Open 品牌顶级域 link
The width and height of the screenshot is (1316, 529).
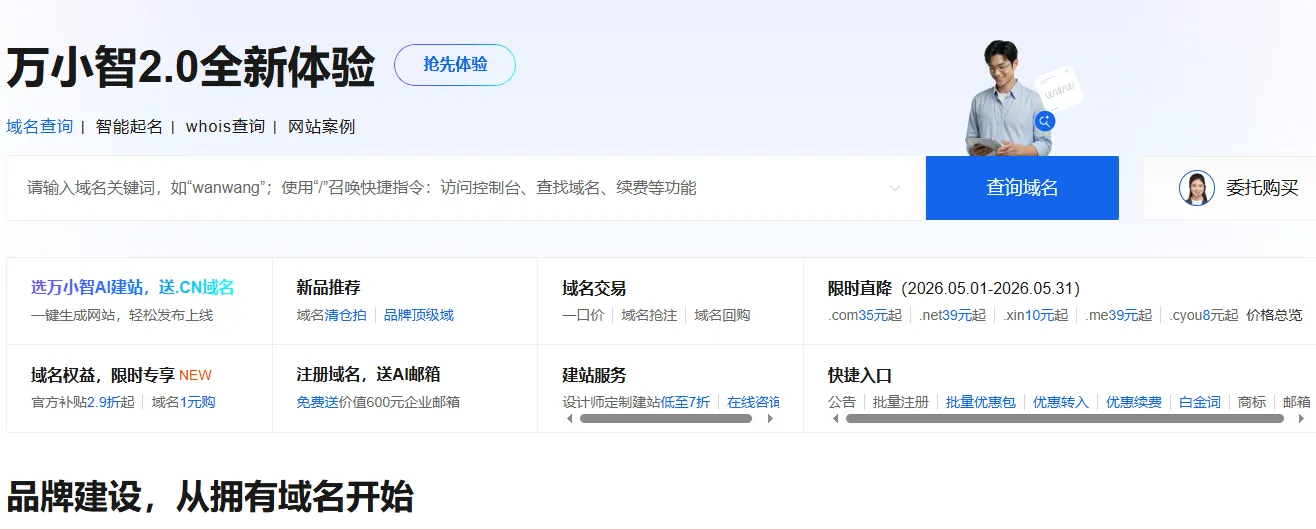tap(419, 315)
